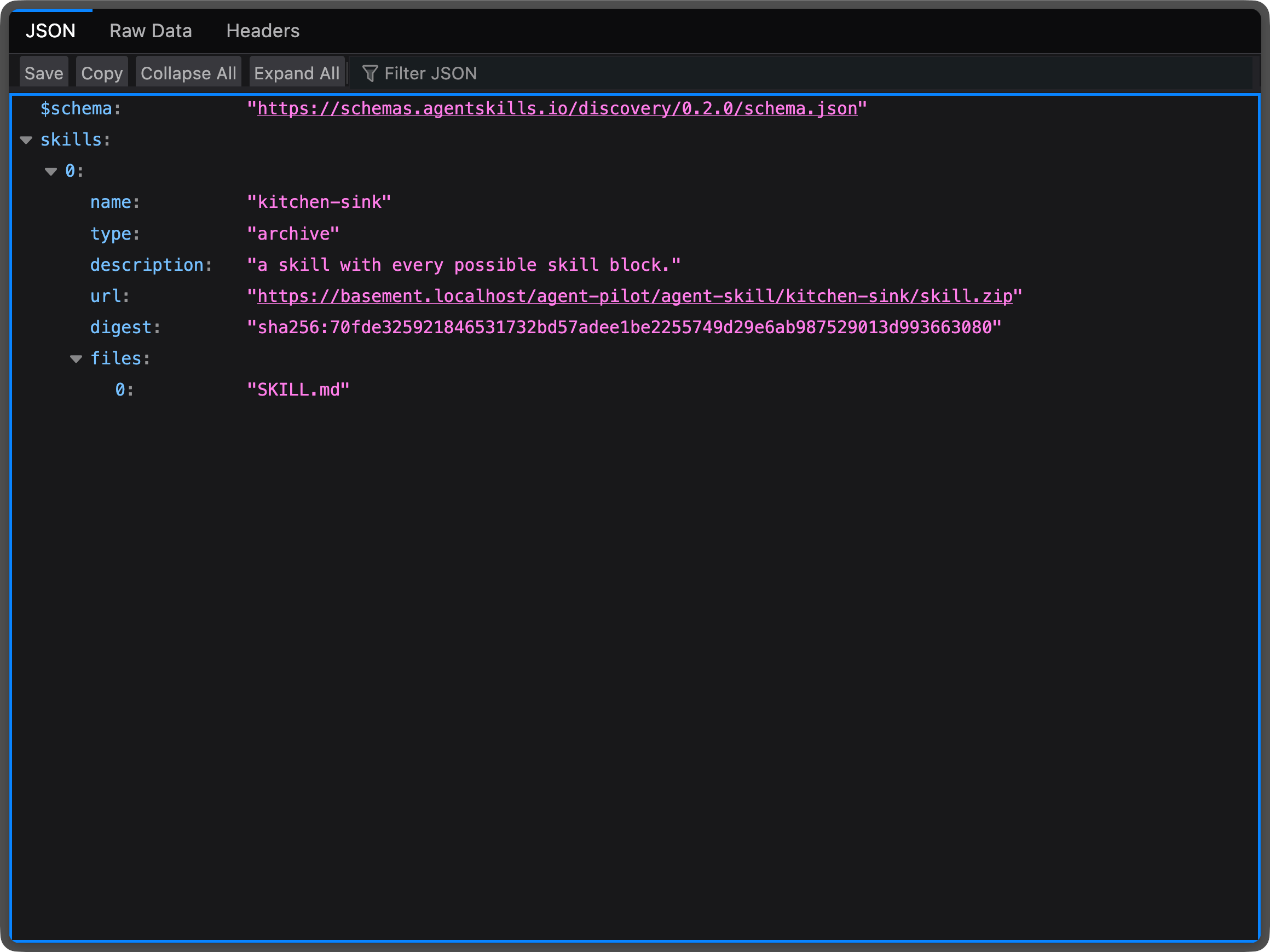Collapse the files node arrow
Viewport: 1270px width, 952px height.
click(76, 359)
